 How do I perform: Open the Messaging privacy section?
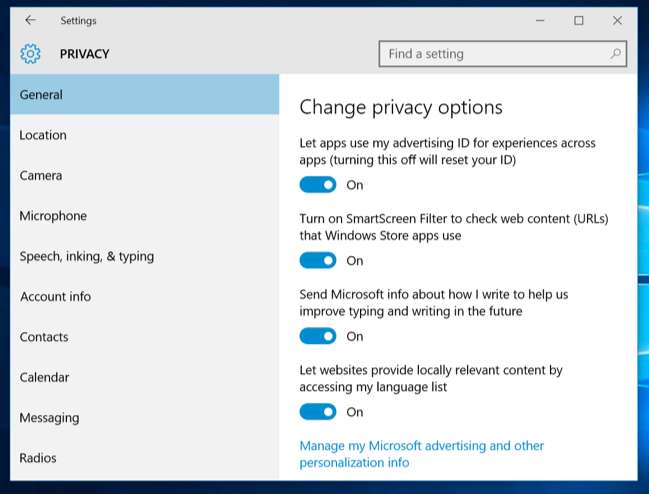coord(49,418)
